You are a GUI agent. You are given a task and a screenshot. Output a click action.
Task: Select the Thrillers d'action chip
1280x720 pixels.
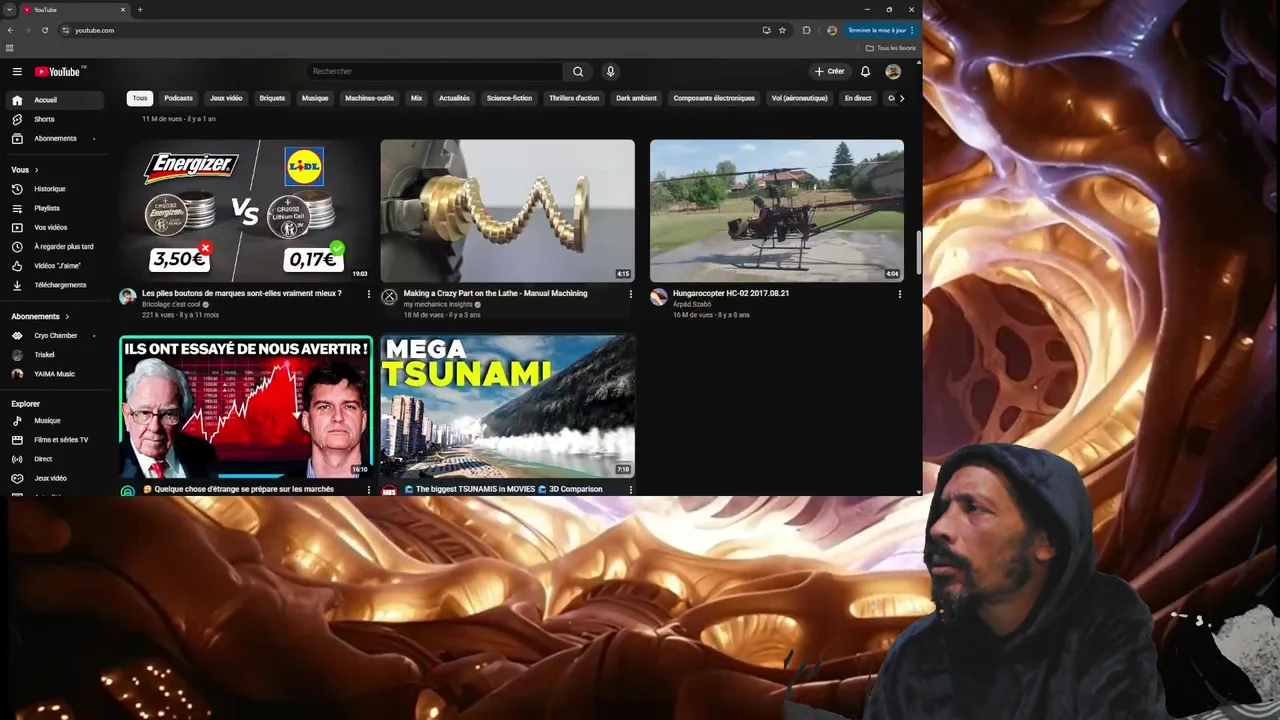point(574,98)
